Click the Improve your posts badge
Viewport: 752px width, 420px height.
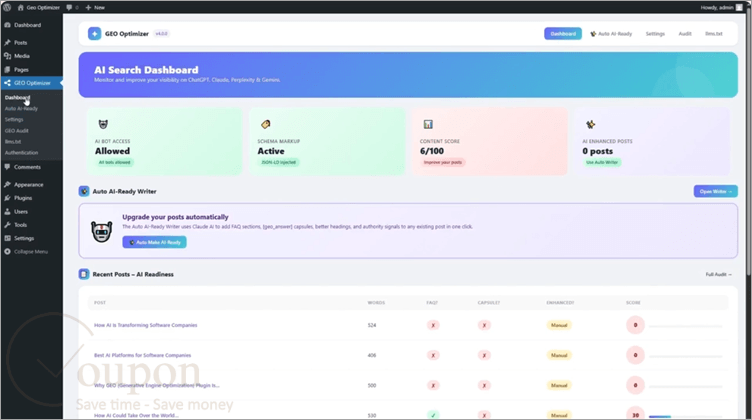(x=443, y=162)
